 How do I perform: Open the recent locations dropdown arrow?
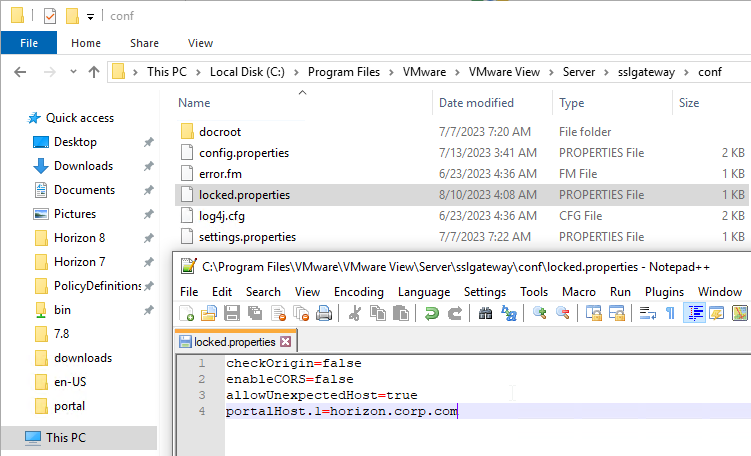(73, 72)
